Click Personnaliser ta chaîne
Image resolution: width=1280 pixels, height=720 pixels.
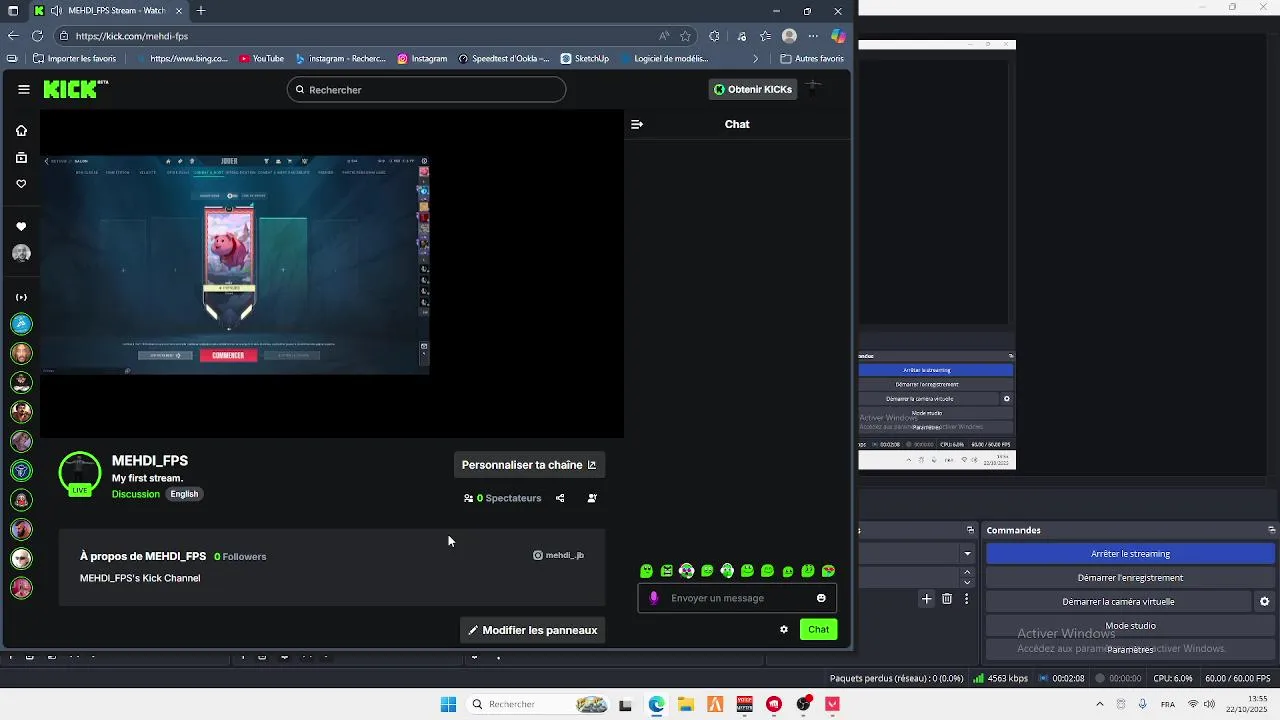coord(529,465)
